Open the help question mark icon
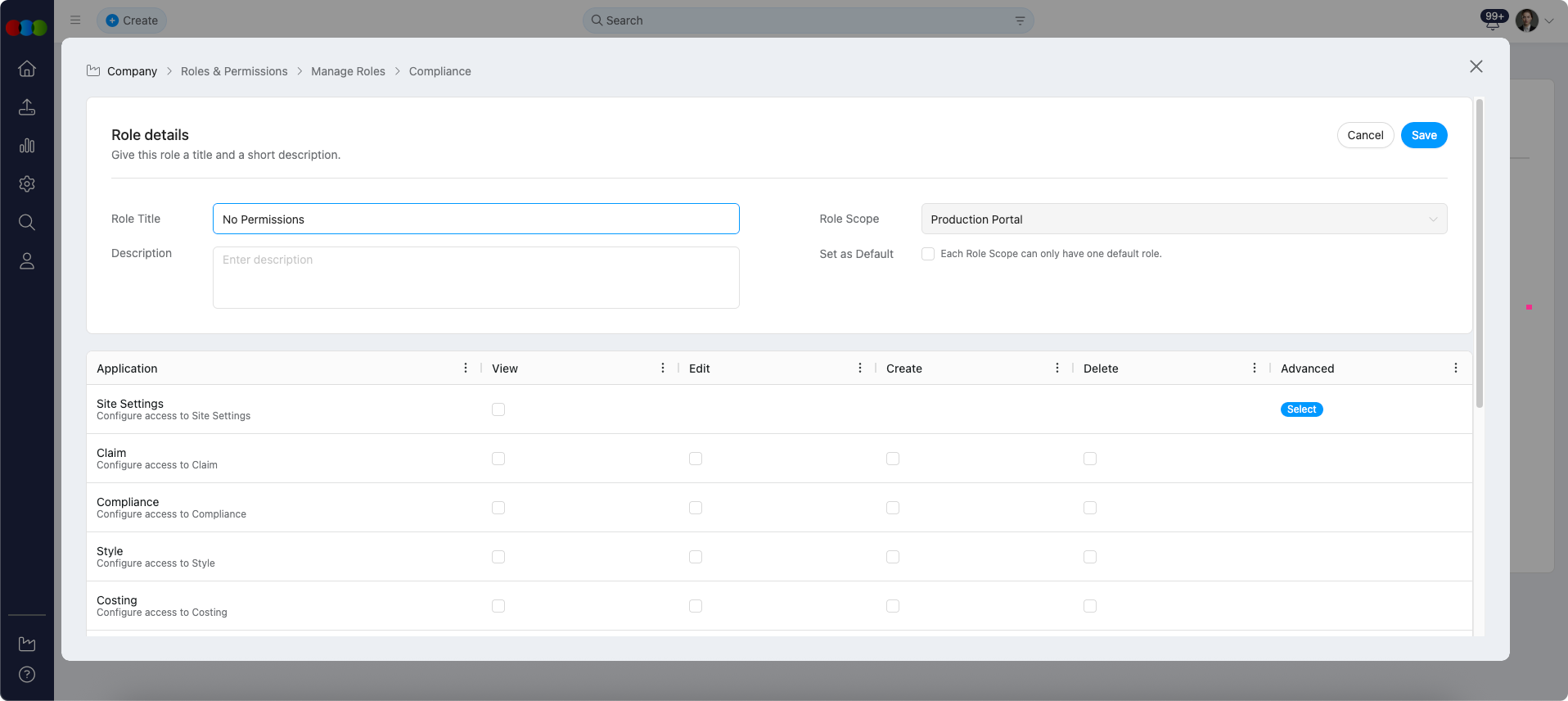The image size is (1568, 701). click(x=27, y=675)
